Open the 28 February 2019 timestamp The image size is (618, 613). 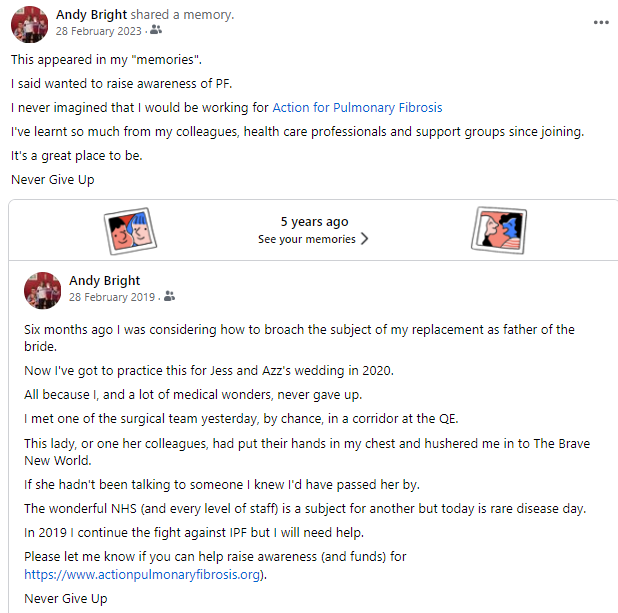(x=112, y=297)
